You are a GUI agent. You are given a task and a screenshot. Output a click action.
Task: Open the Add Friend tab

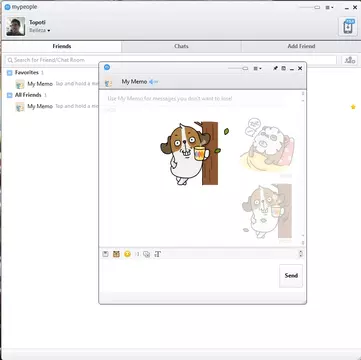point(301,46)
